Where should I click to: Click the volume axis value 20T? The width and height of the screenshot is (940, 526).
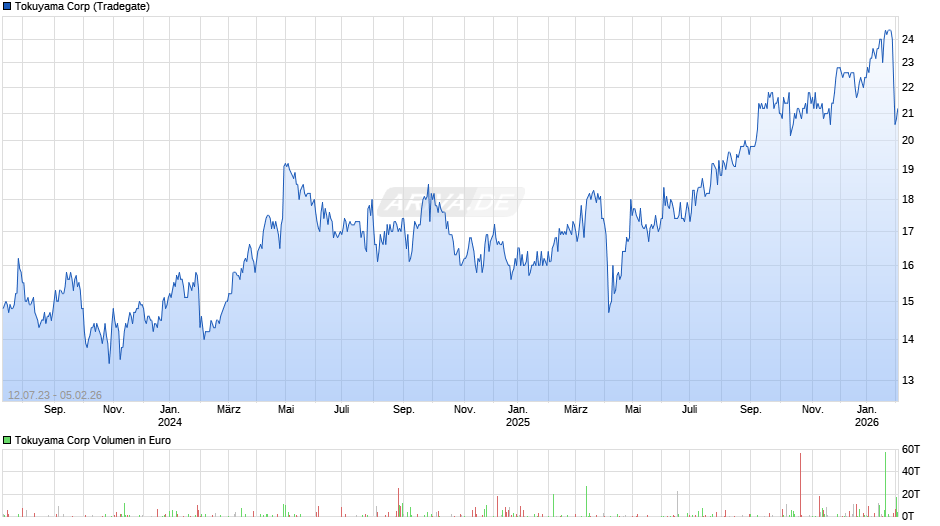911,494
